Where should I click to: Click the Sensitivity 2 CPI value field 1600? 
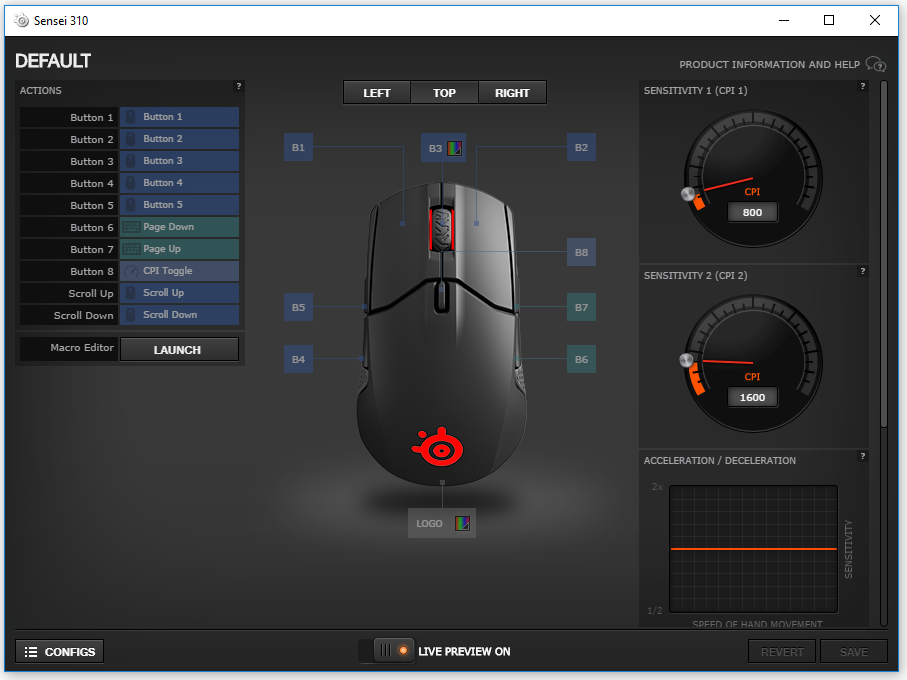click(752, 397)
